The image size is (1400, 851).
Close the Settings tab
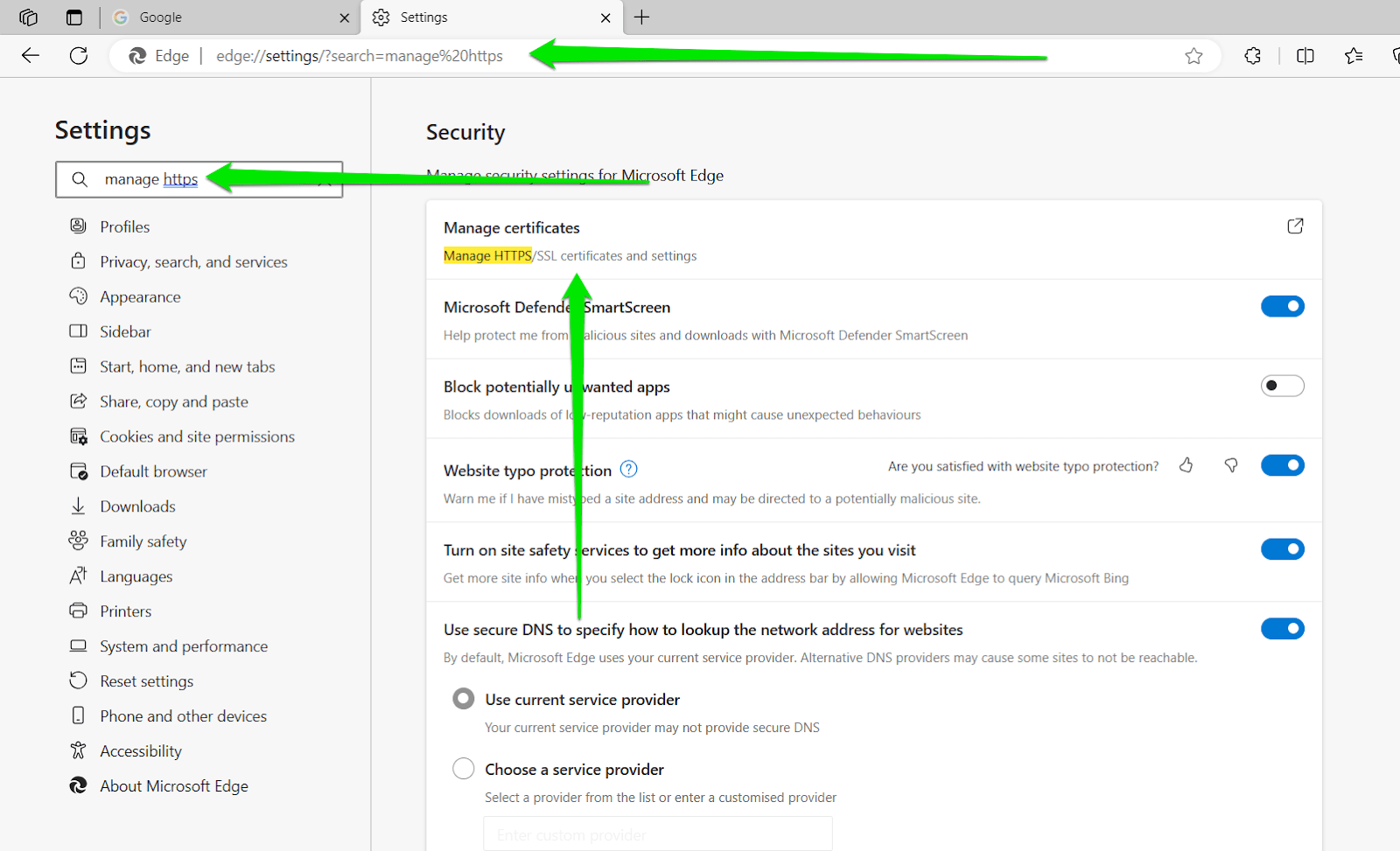point(605,17)
